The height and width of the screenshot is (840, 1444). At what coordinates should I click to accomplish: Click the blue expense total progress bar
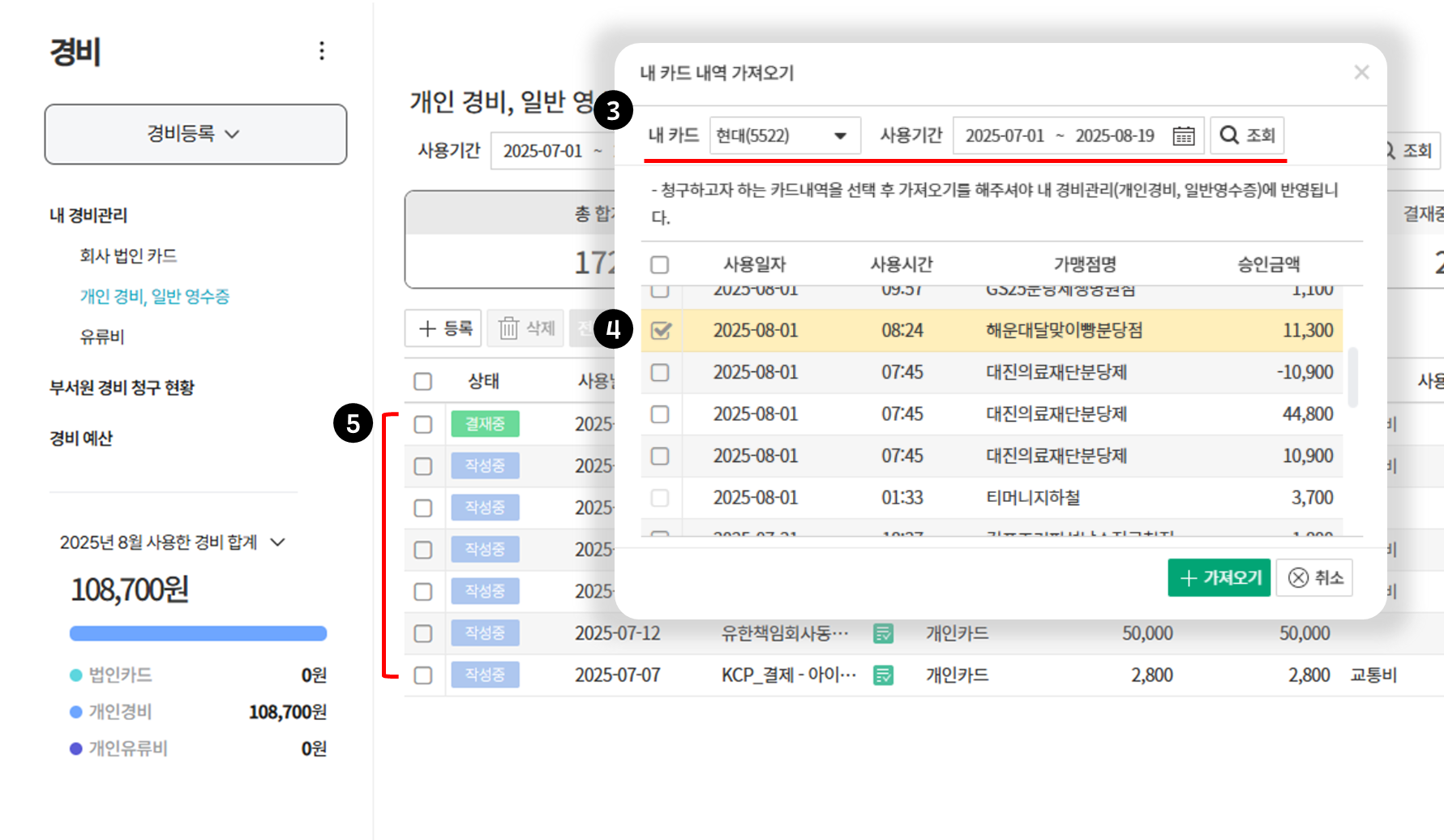tap(198, 633)
